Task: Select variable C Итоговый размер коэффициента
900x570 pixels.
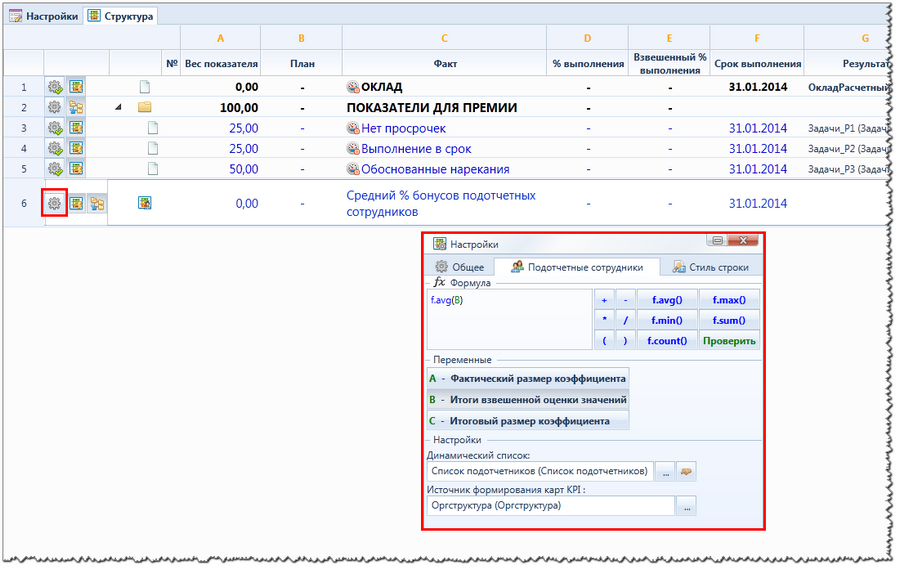Action: coord(528,421)
